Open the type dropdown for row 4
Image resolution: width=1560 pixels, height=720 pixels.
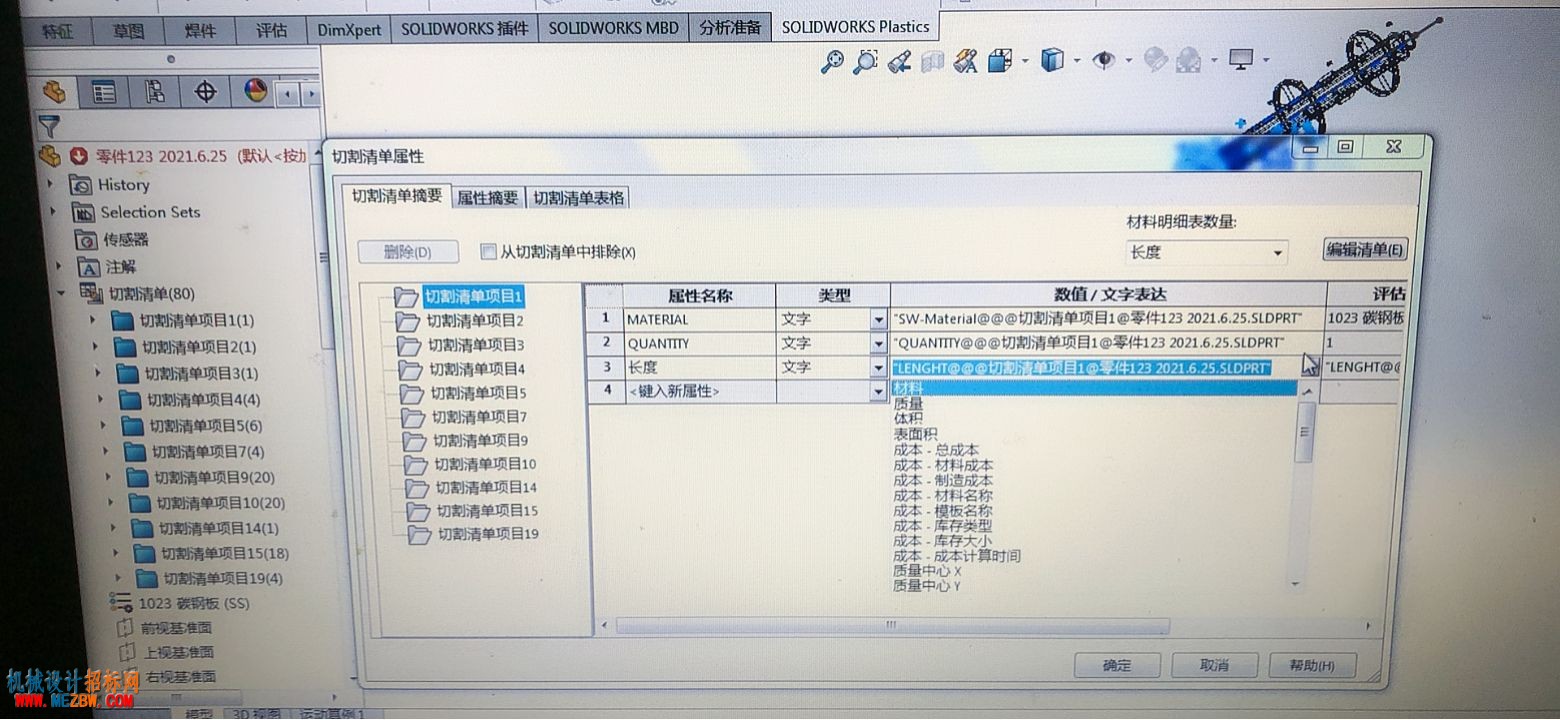(879, 392)
